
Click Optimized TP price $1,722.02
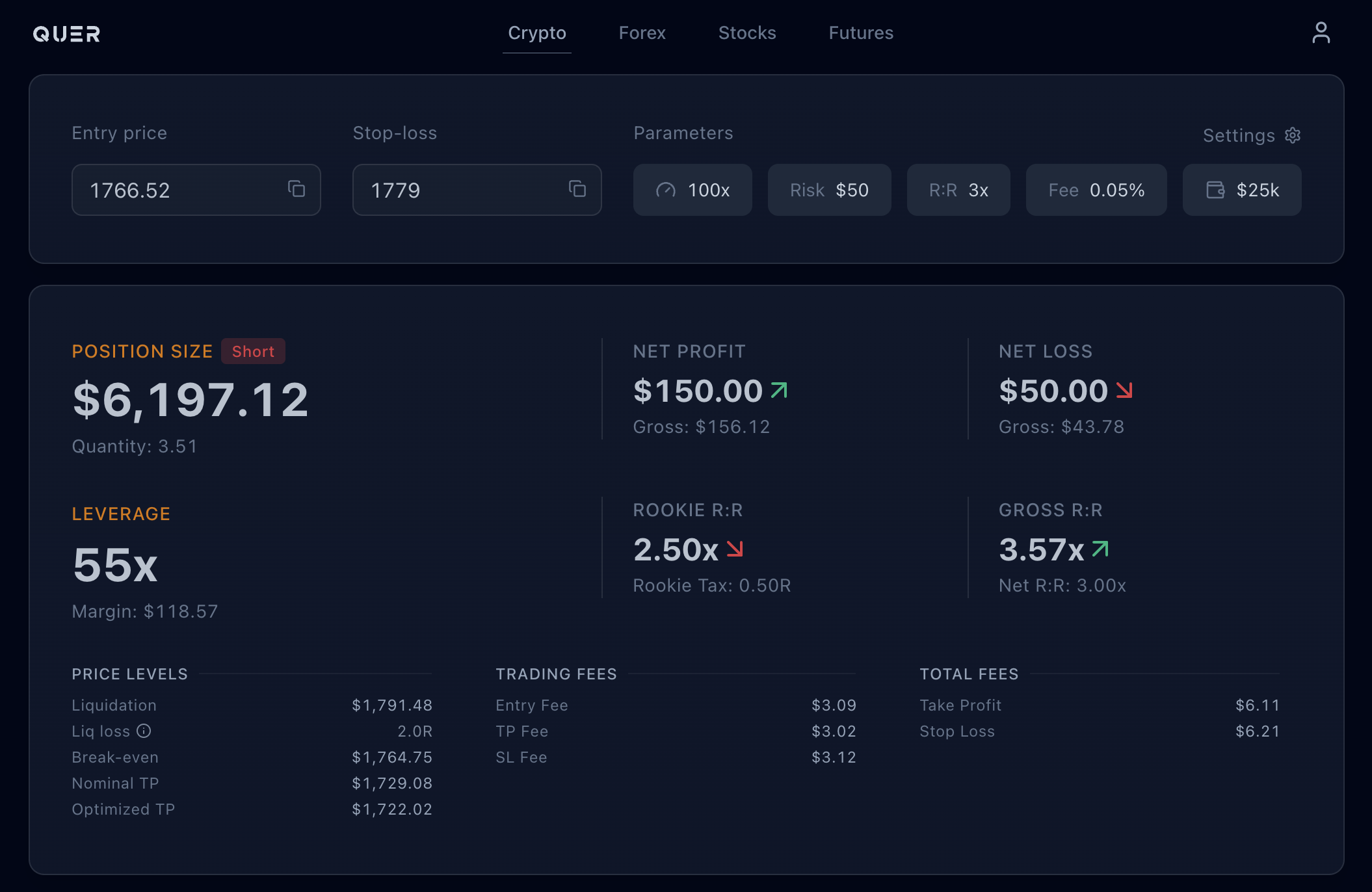click(x=392, y=809)
